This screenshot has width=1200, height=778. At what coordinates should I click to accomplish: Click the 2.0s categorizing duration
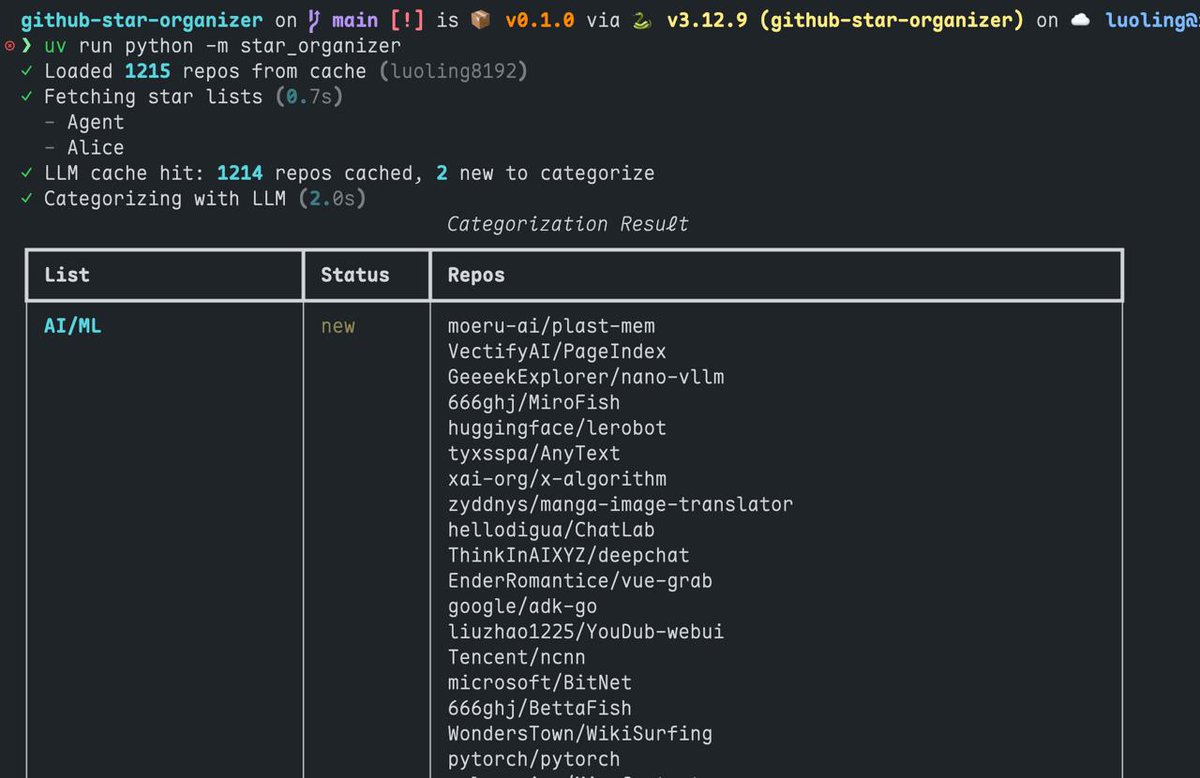332,199
